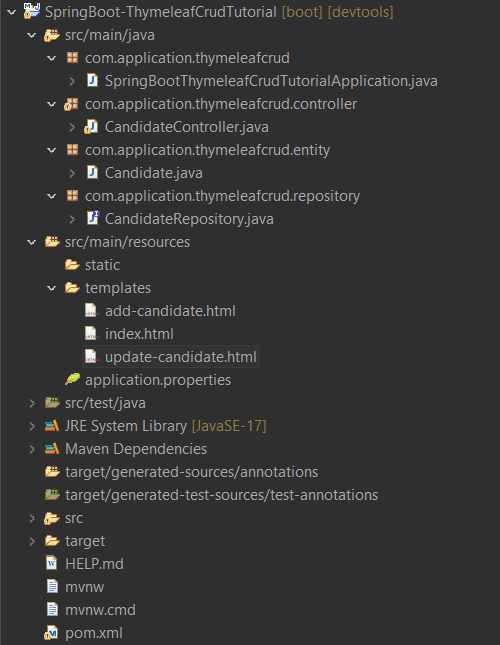This screenshot has width=500, height=645.
Task: Expand the JRE System Library node
Action: (x=32, y=426)
